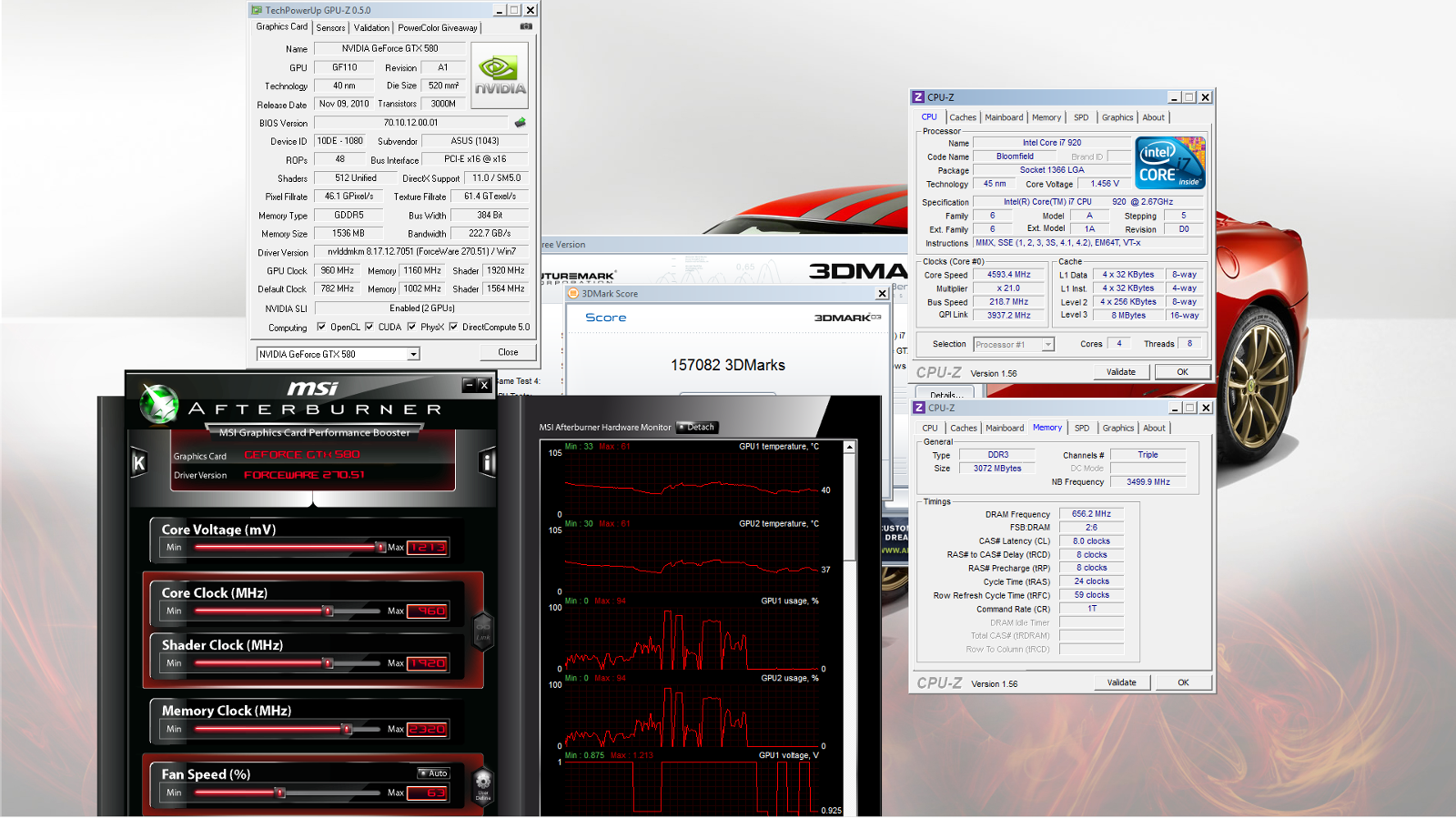The height and width of the screenshot is (818, 1456).
Task: Click the Close button in GPU-Z
Action: (508, 352)
